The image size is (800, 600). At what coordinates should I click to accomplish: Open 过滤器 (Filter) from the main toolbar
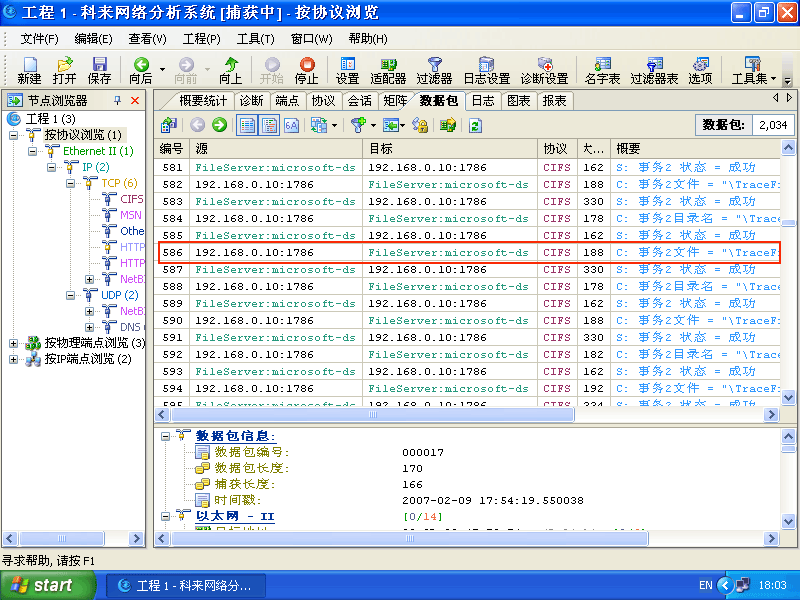[434, 70]
